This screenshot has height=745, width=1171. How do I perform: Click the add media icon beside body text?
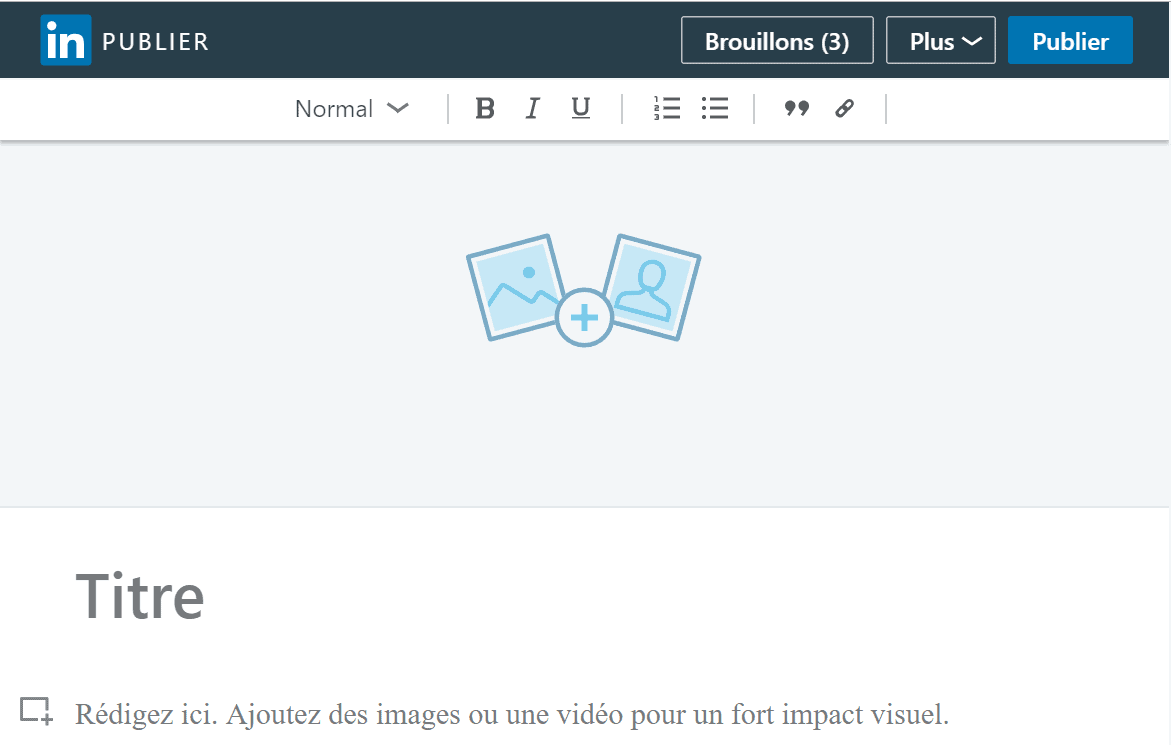(x=36, y=711)
